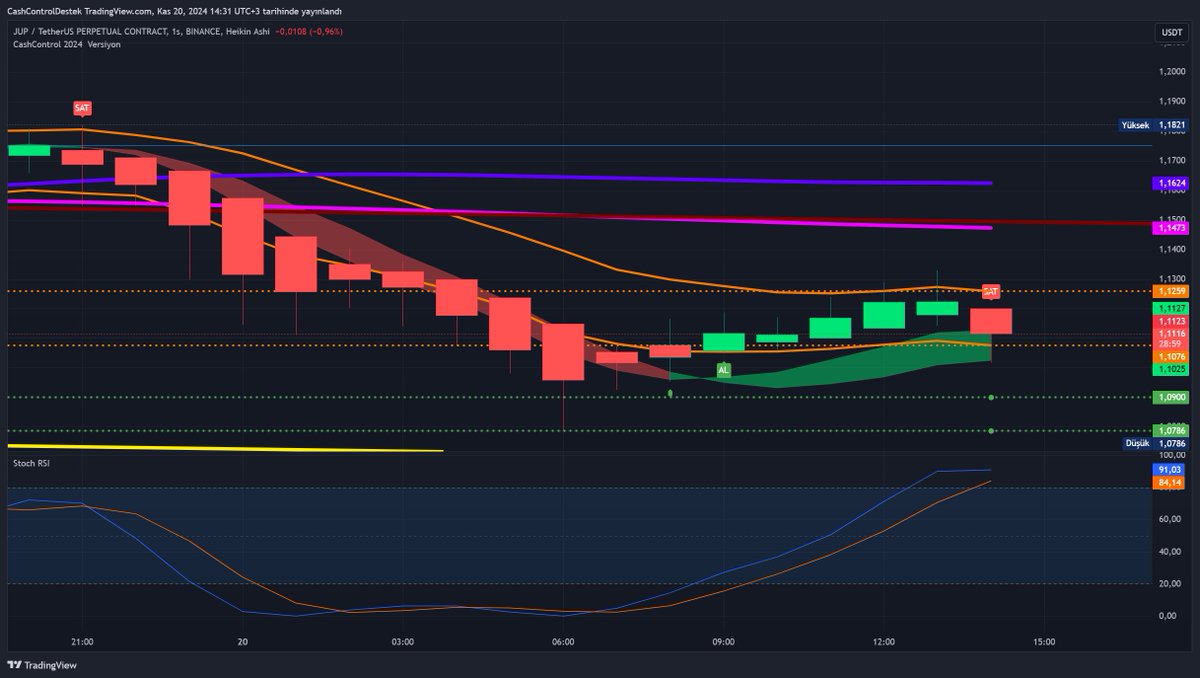Click the green 1,0900 level tag
Screen dimensions: 1200x678
click(1171, 397)
